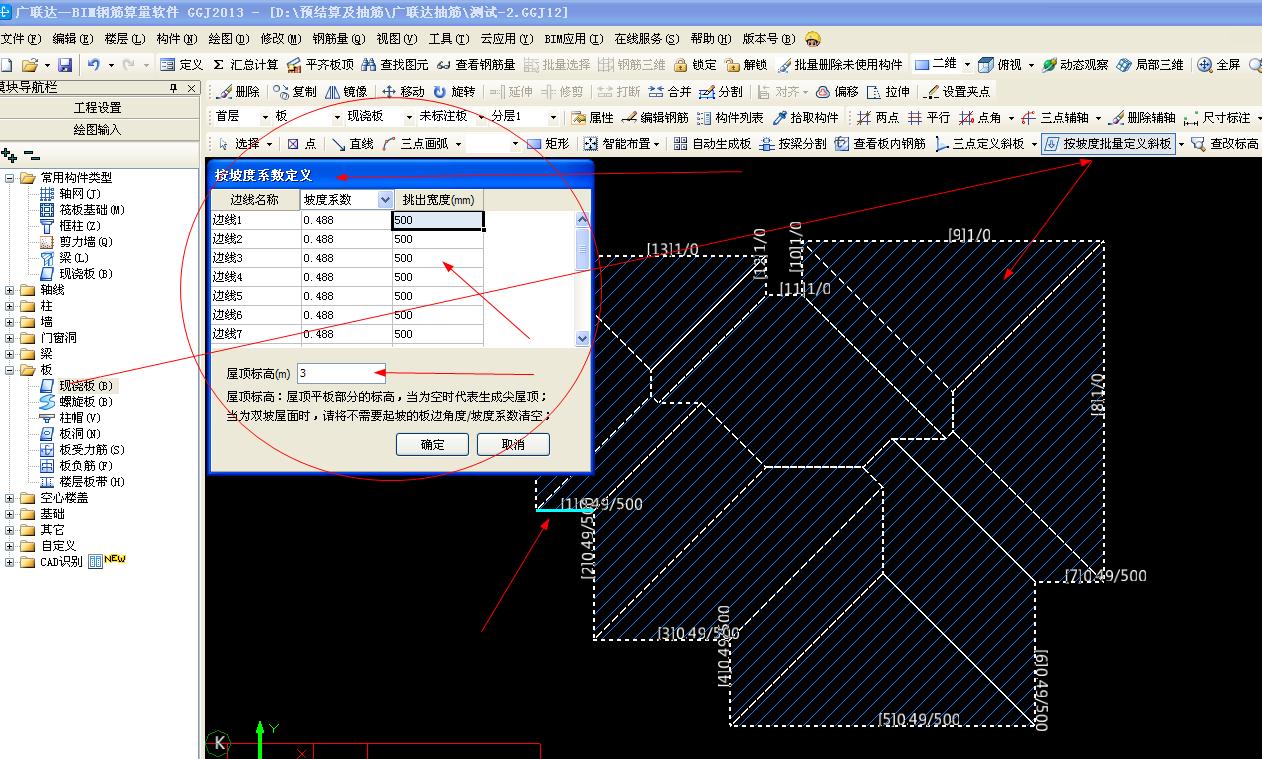
Task: Click 移动 move tool
Action: click(x=403, y=91)
